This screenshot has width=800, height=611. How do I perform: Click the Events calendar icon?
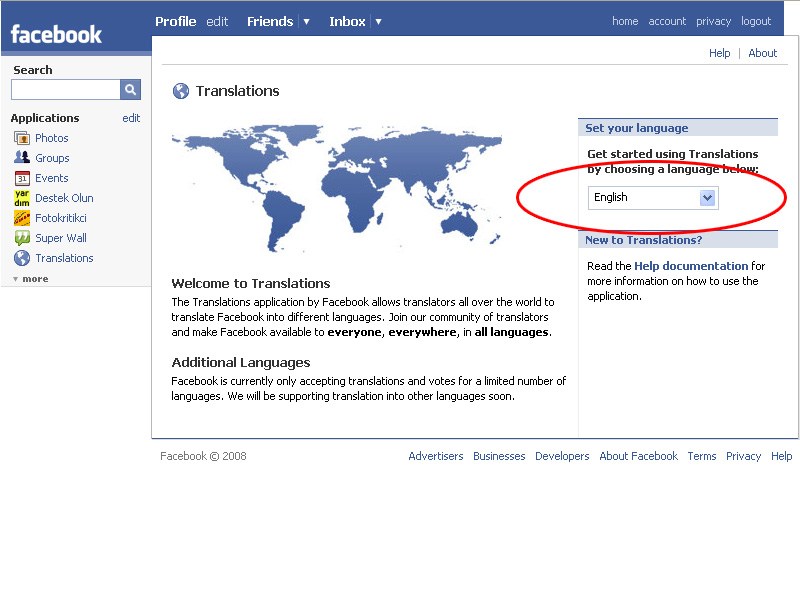(22, 178)
